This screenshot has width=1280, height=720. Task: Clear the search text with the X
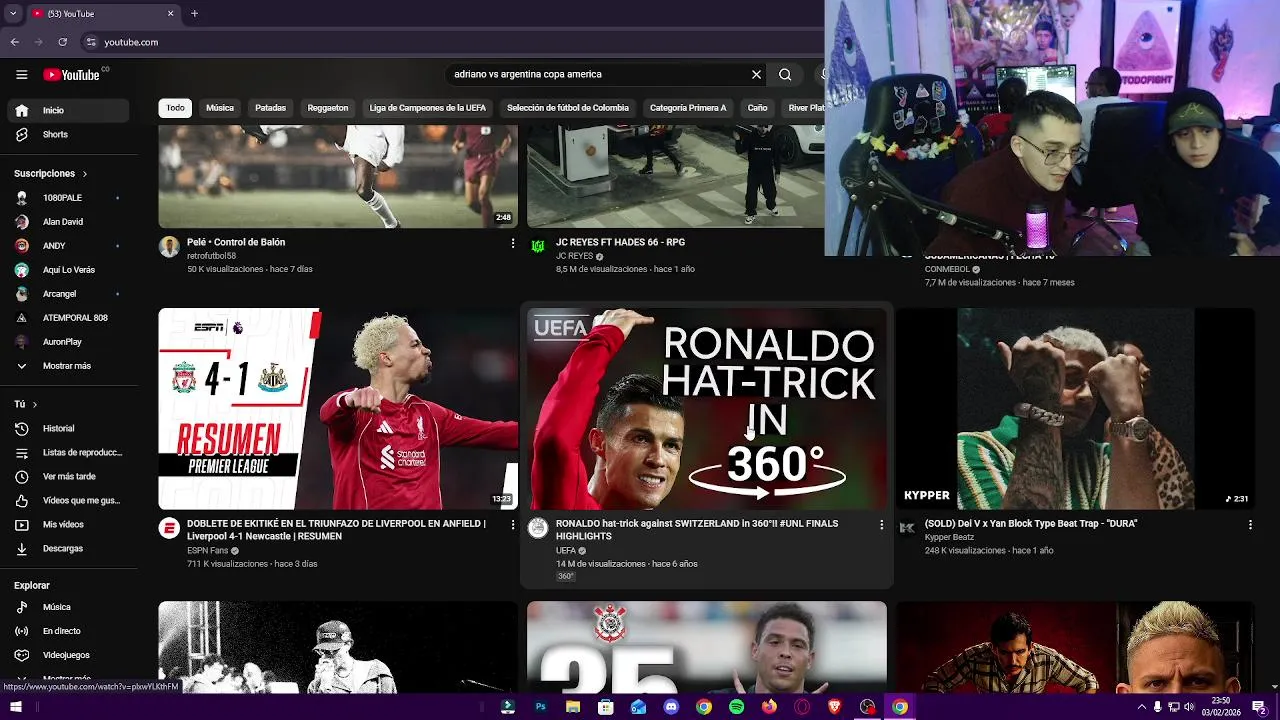pos(756,74)
